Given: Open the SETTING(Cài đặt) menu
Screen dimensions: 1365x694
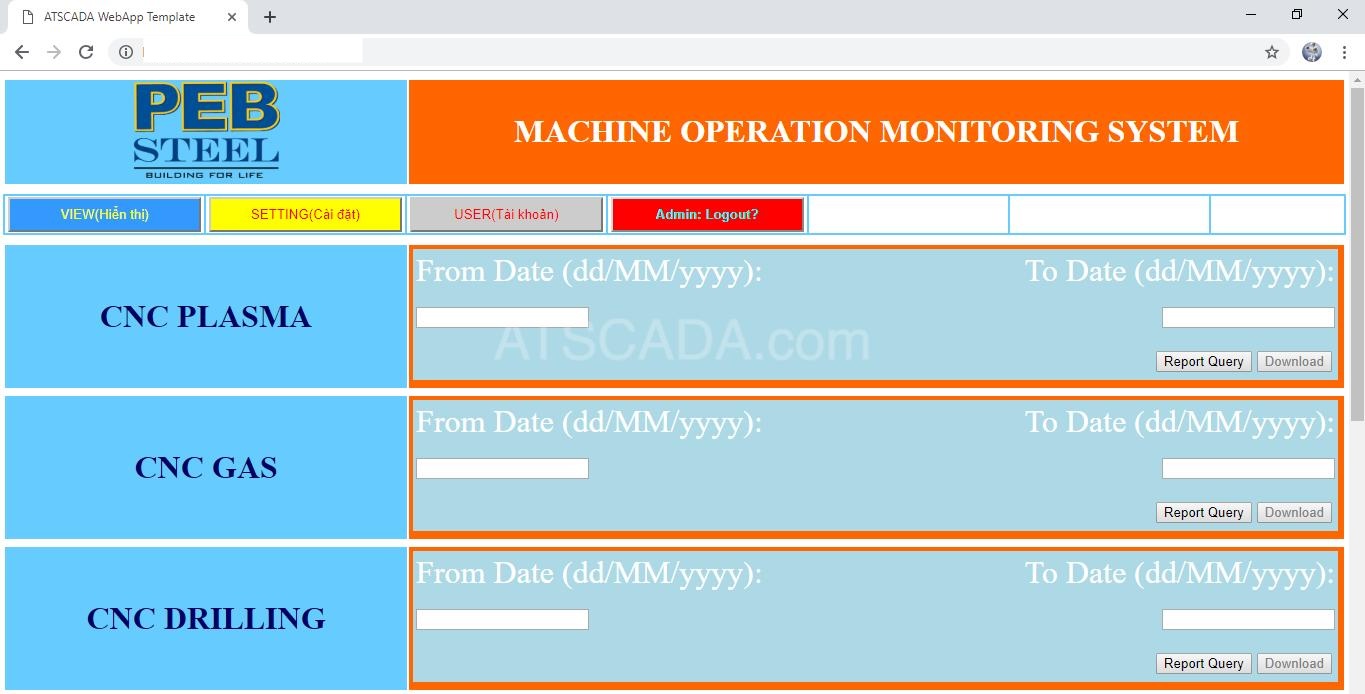Looking at the screenshot, I should 305,214.
